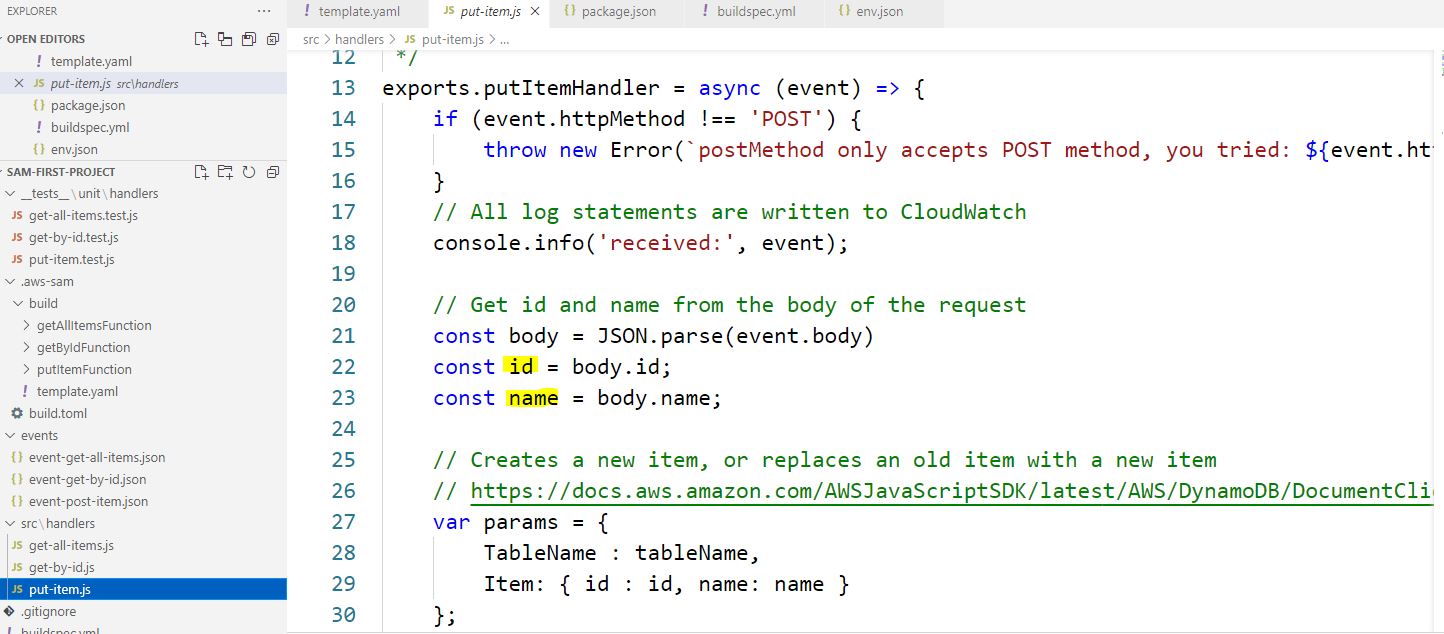The image size is (1444, 634).
Task: Collapse the .aws-sam folder
Action: tap(11, 281)
